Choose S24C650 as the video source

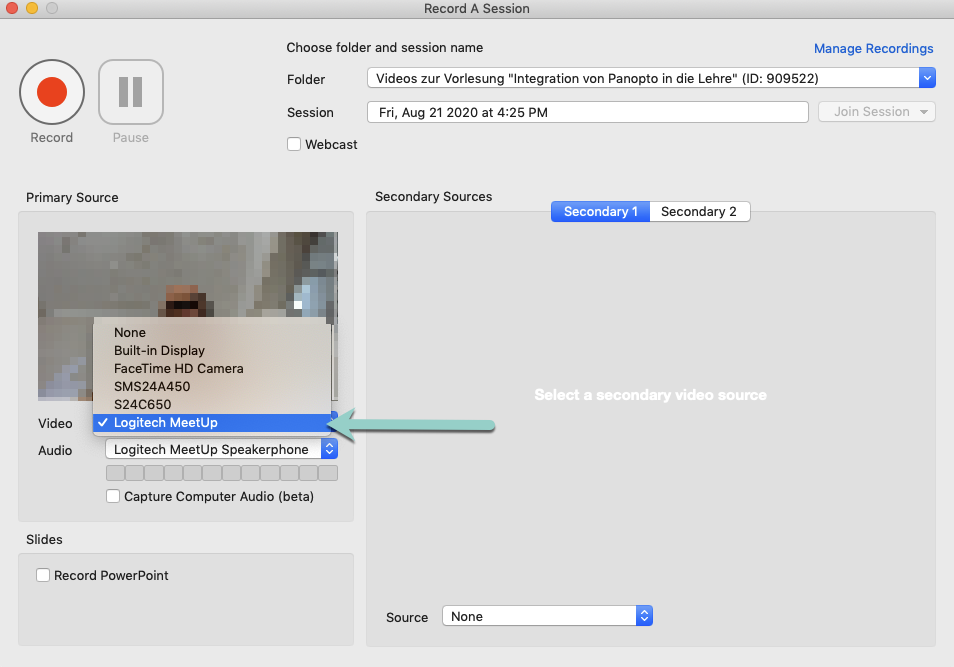(143, 405)
